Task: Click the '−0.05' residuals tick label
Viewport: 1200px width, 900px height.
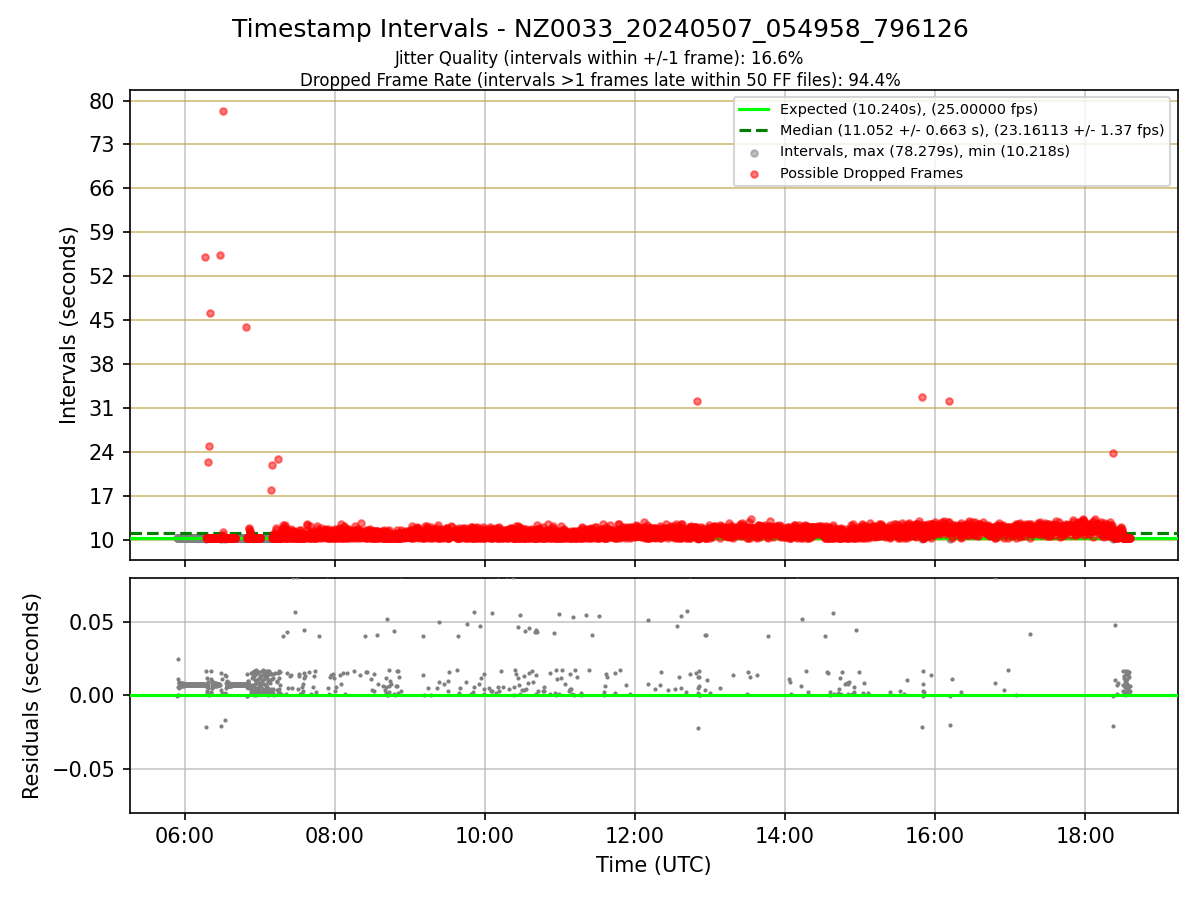Action: 84,769
